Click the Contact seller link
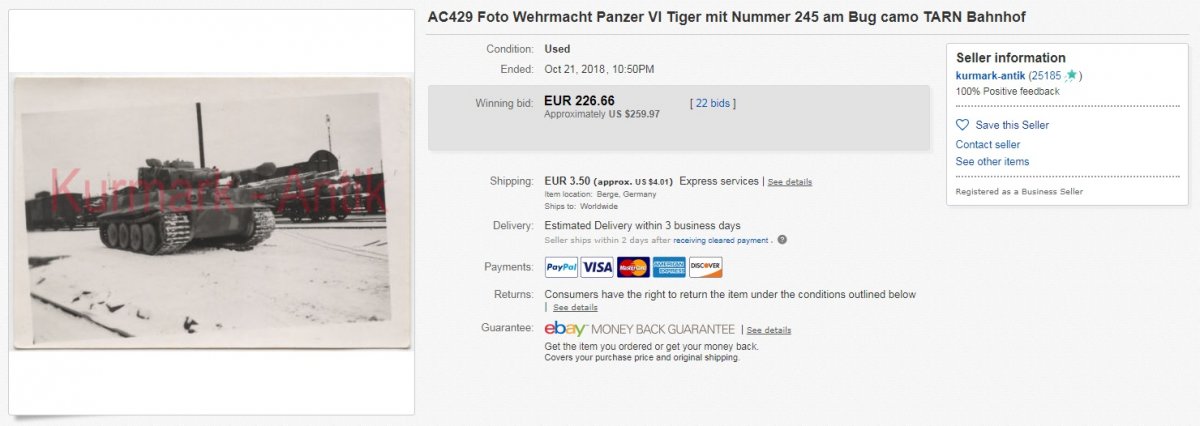This screenshot has height=426, width=1200. point(988,144)
